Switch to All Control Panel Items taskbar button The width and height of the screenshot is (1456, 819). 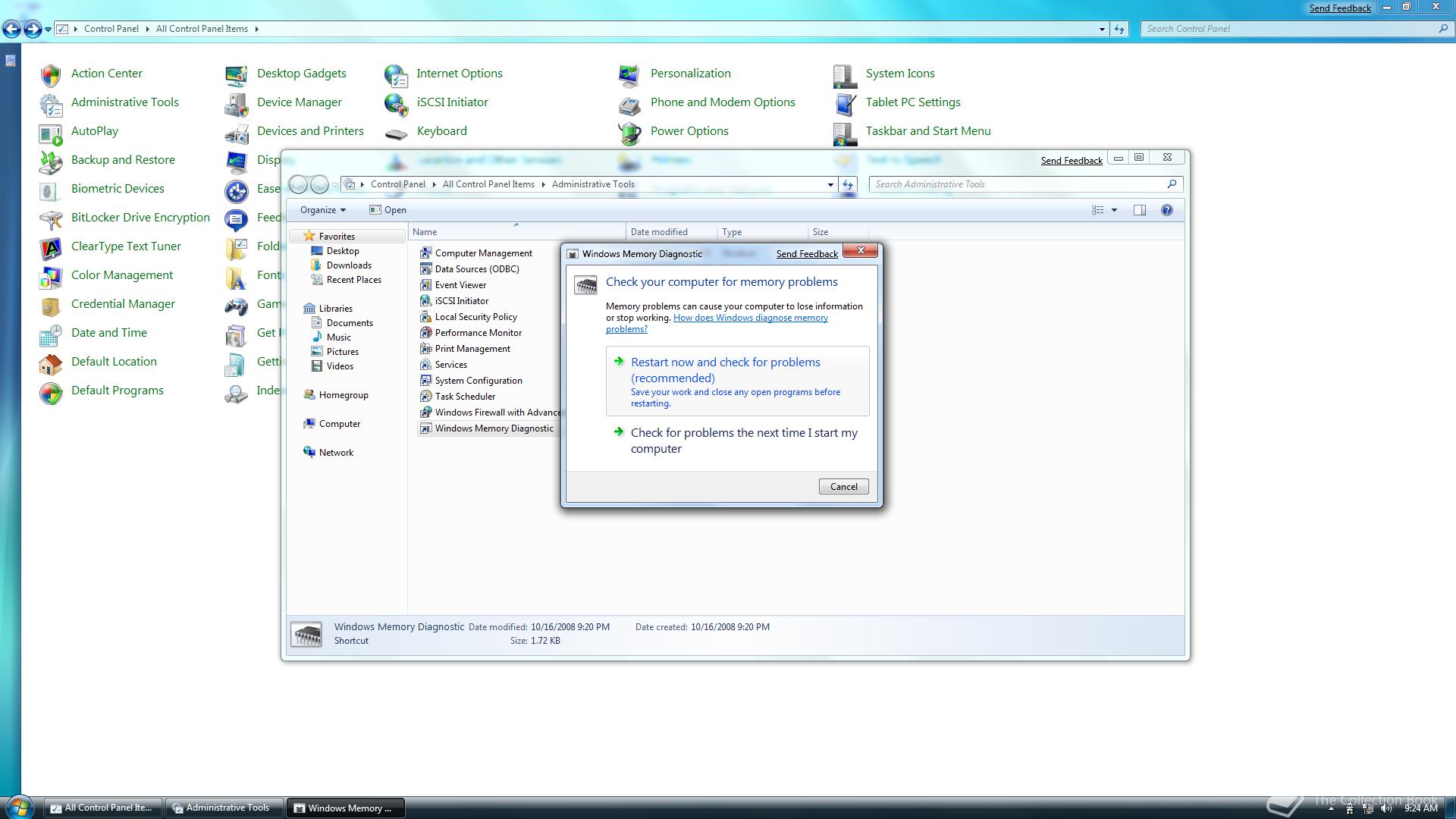pyautogui.click(x=103, y=808)
